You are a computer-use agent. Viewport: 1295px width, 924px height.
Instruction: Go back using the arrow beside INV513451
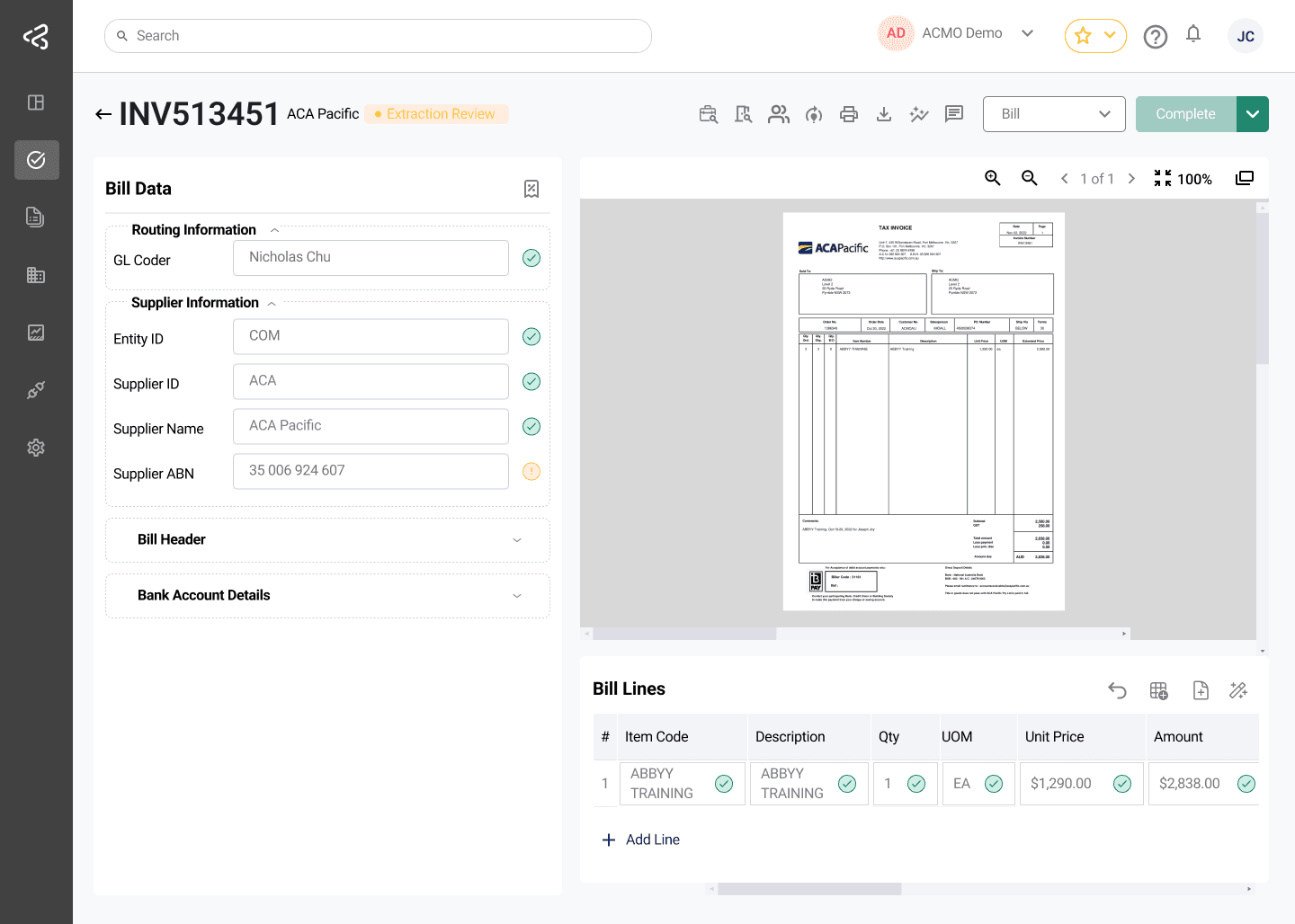[103, 114]
